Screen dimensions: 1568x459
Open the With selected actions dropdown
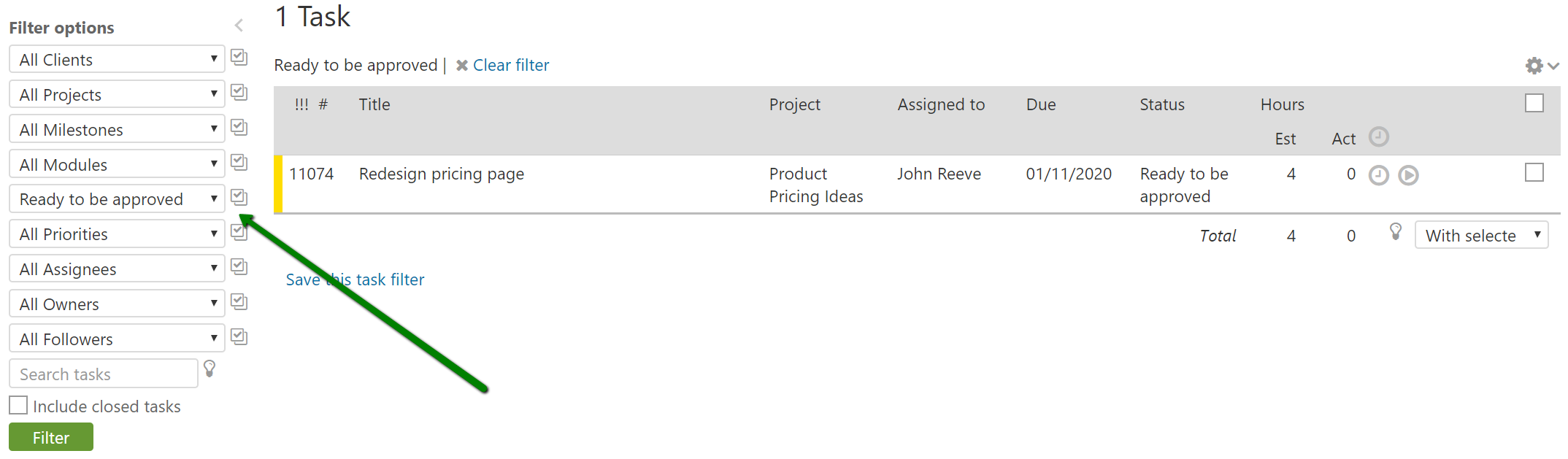(1481, 235)
